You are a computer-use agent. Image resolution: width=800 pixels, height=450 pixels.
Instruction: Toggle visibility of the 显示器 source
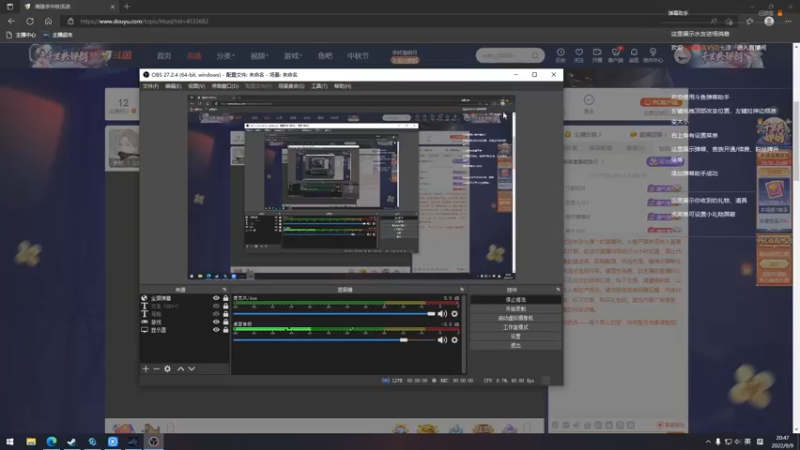click(x=216, y=330)
